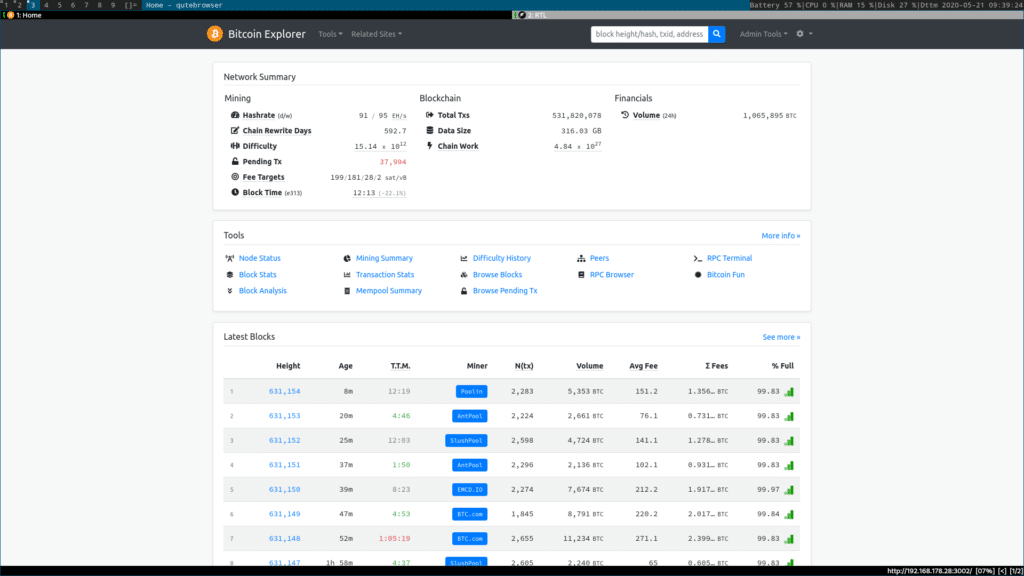Click the Peers network icon
This screenshot has height=576, width=1024.
[581, 259]
